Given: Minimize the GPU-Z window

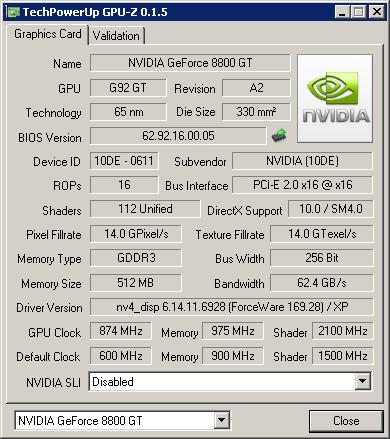Looking at the screenshot, I should pos(342,12).
